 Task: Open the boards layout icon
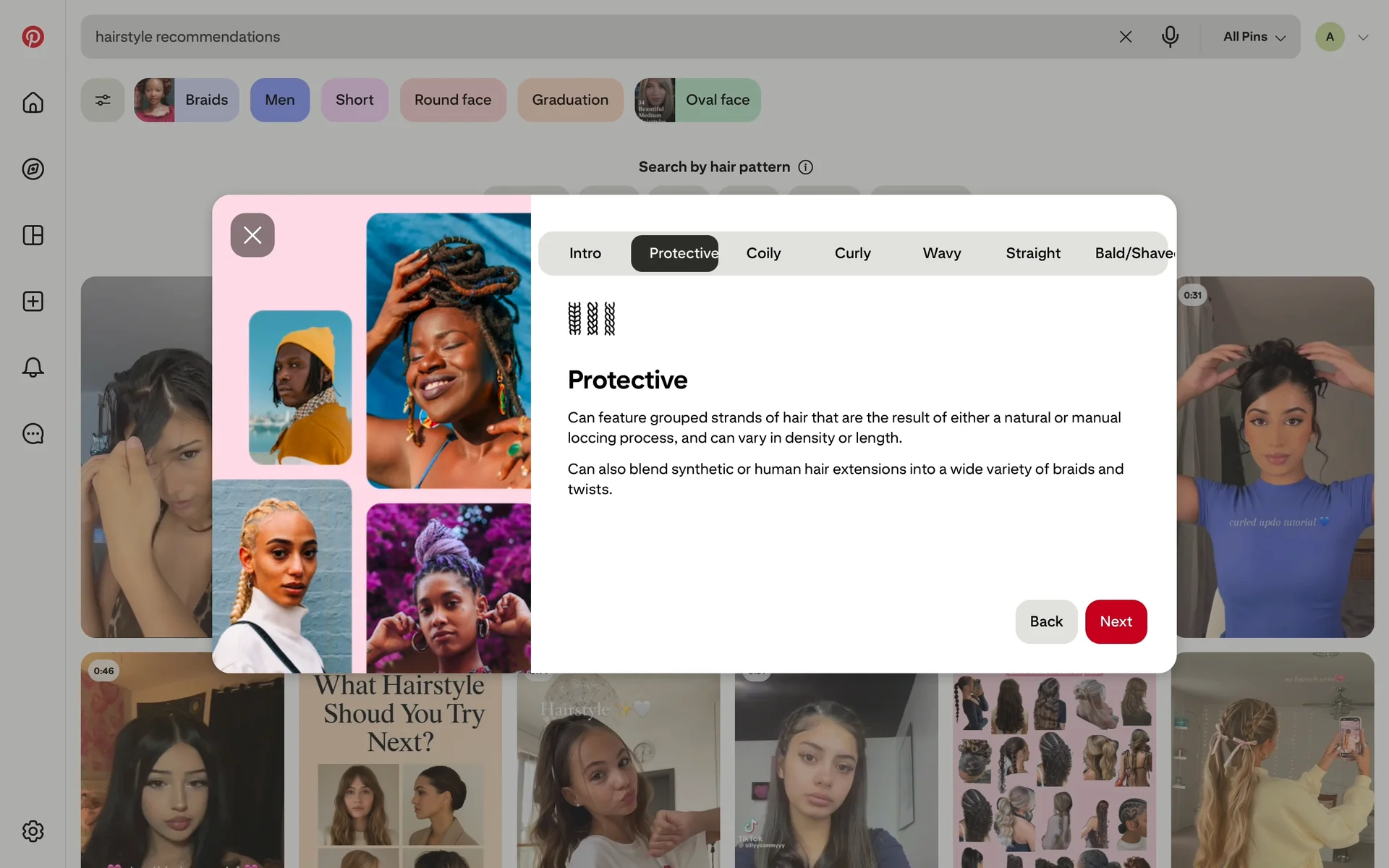(x=33, y=235)
